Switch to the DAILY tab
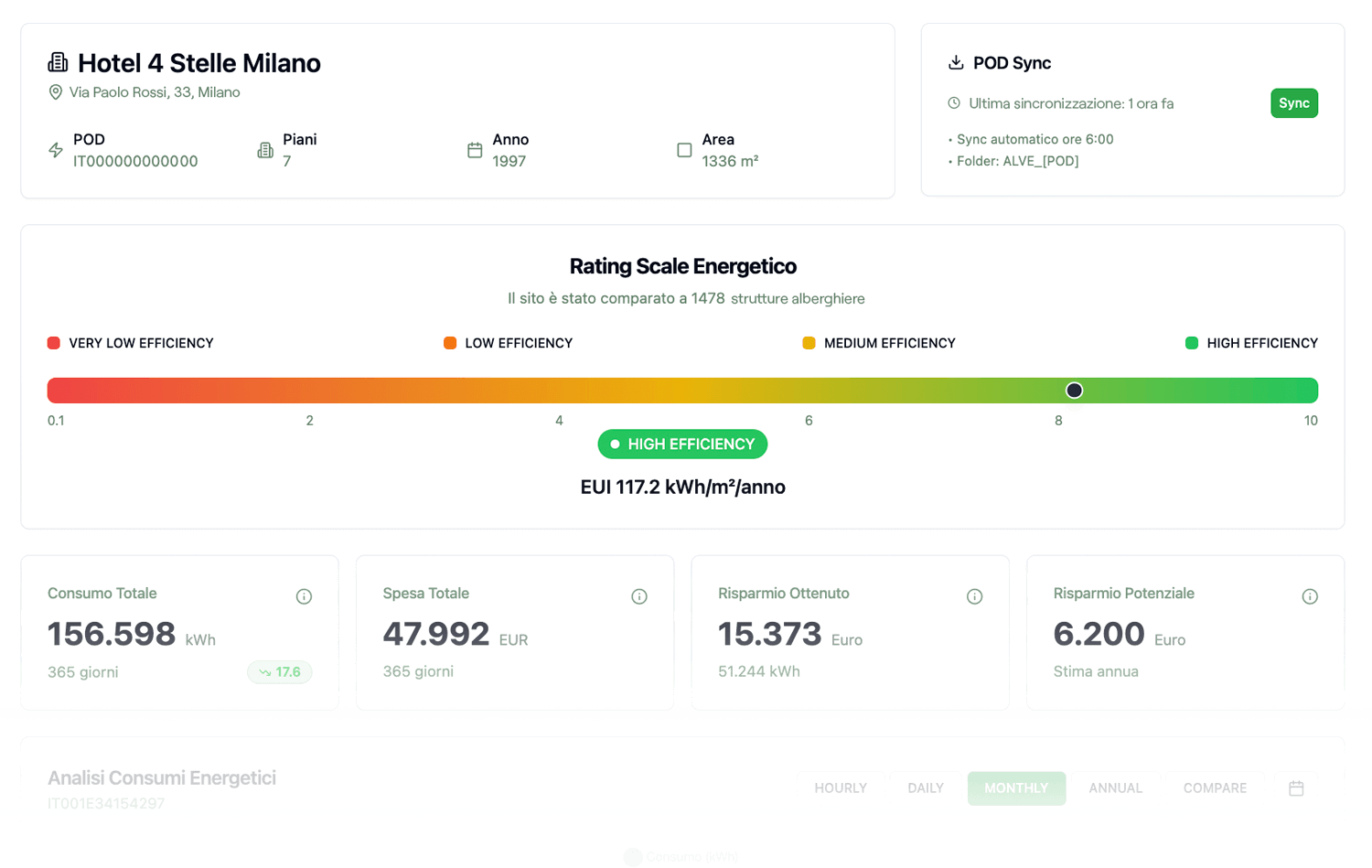Screen dimensions: 1372x868 [x=926, y=788]
